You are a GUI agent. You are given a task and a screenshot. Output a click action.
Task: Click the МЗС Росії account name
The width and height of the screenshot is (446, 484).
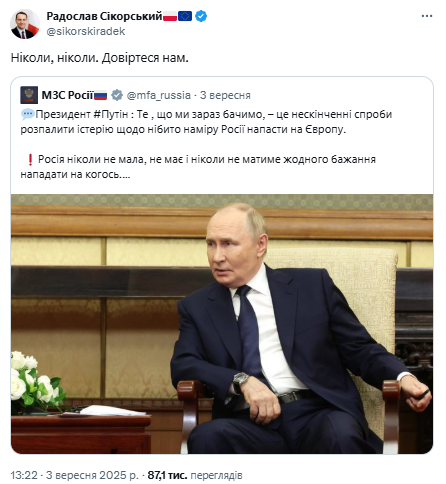pyautogui.click(x=67, y=95)
